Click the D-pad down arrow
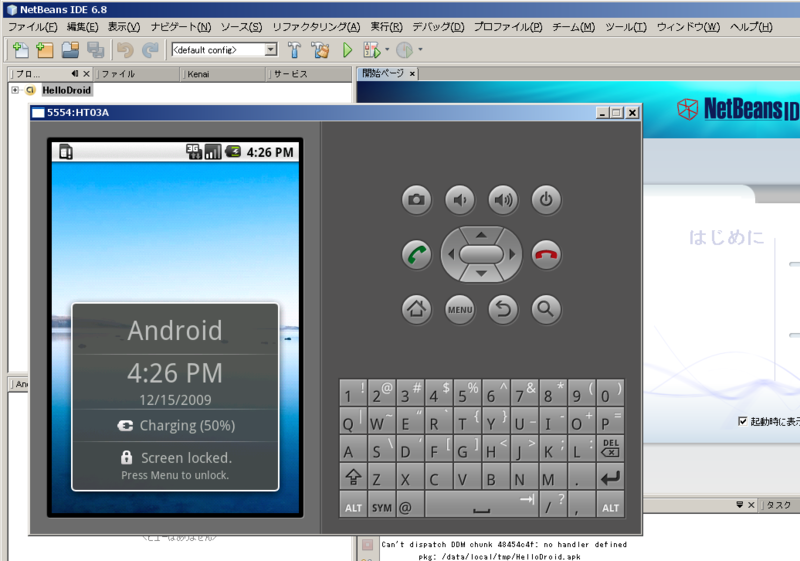Screen dimensions: 800x561 coord(481,274)
